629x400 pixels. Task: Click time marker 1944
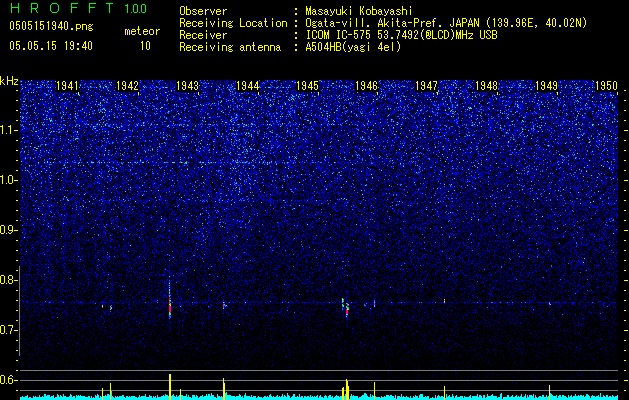pyautogui.click(x=248, y=86)
